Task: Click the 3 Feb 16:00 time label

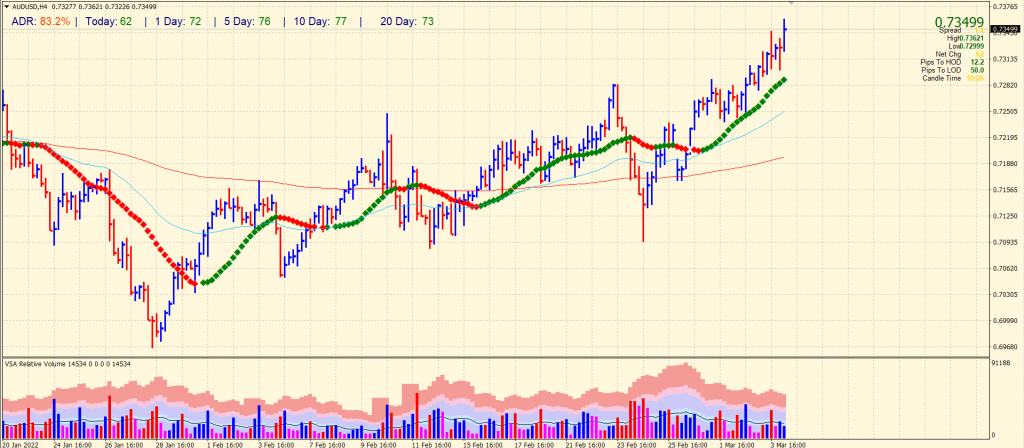Action: click(278, 443)
